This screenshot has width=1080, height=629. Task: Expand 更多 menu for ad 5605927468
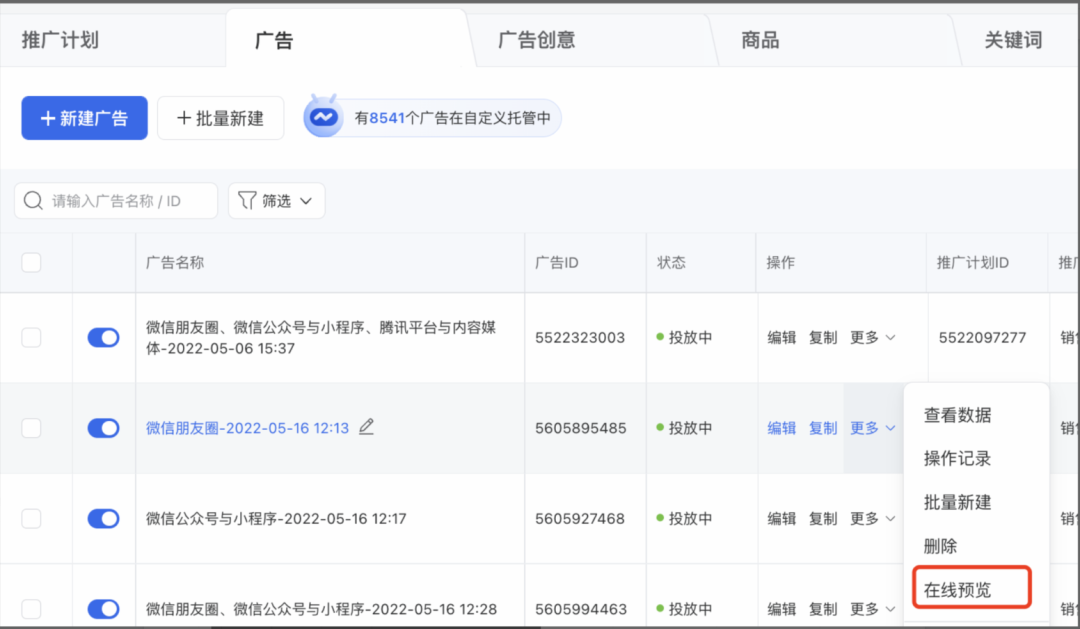click(x=871, y=518)
